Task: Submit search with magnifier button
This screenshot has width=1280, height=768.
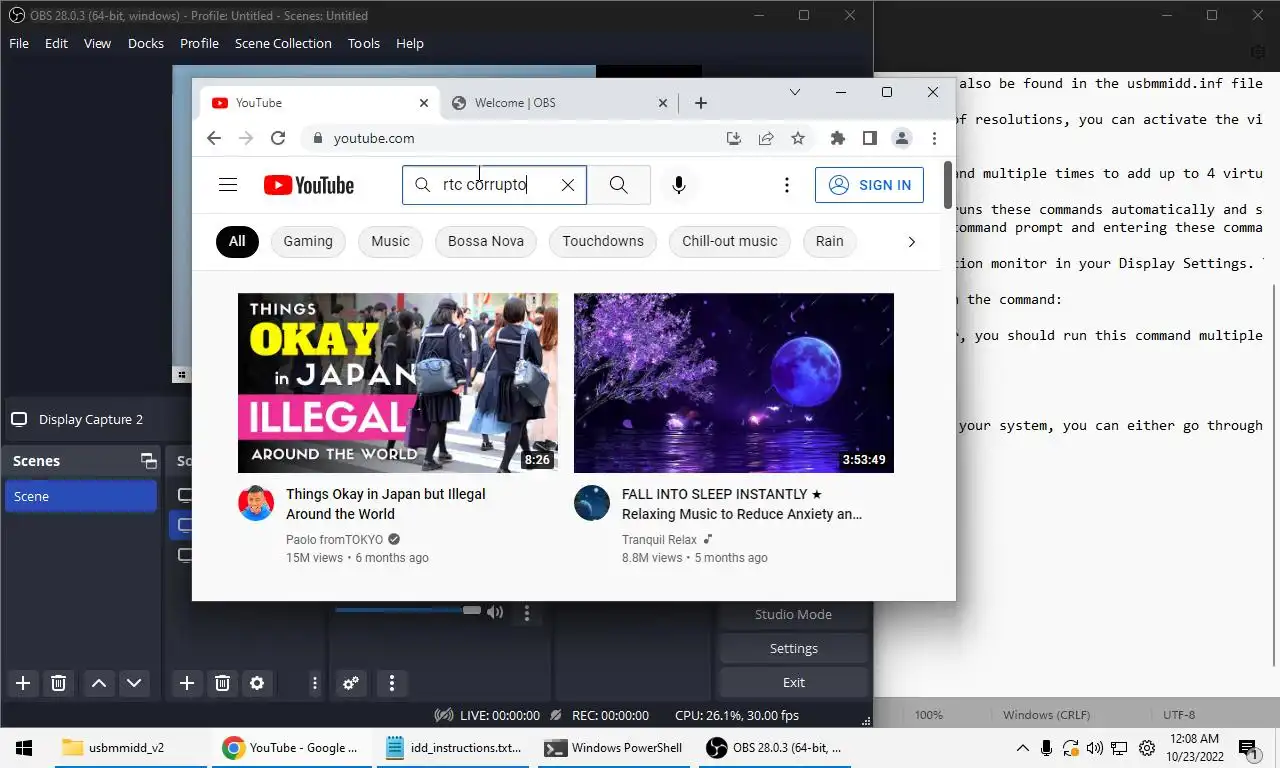Action: tap(619, 185)
